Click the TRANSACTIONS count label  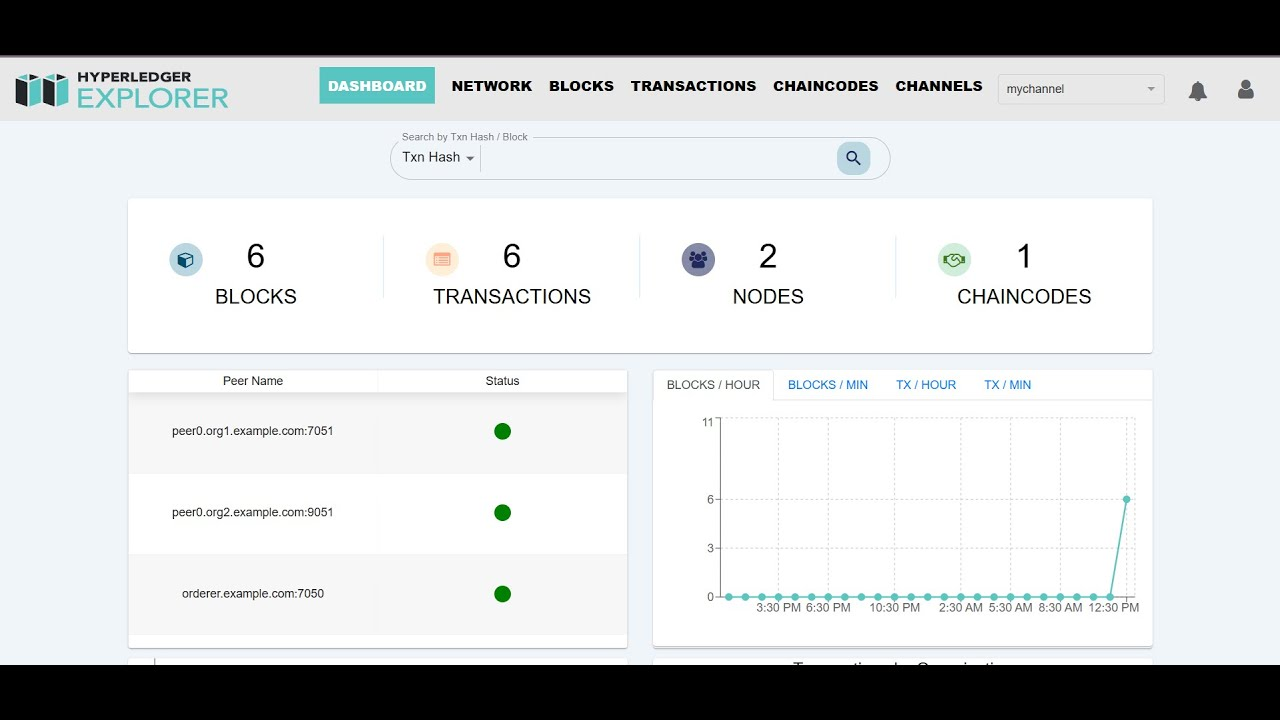click(x=512, y=297)
